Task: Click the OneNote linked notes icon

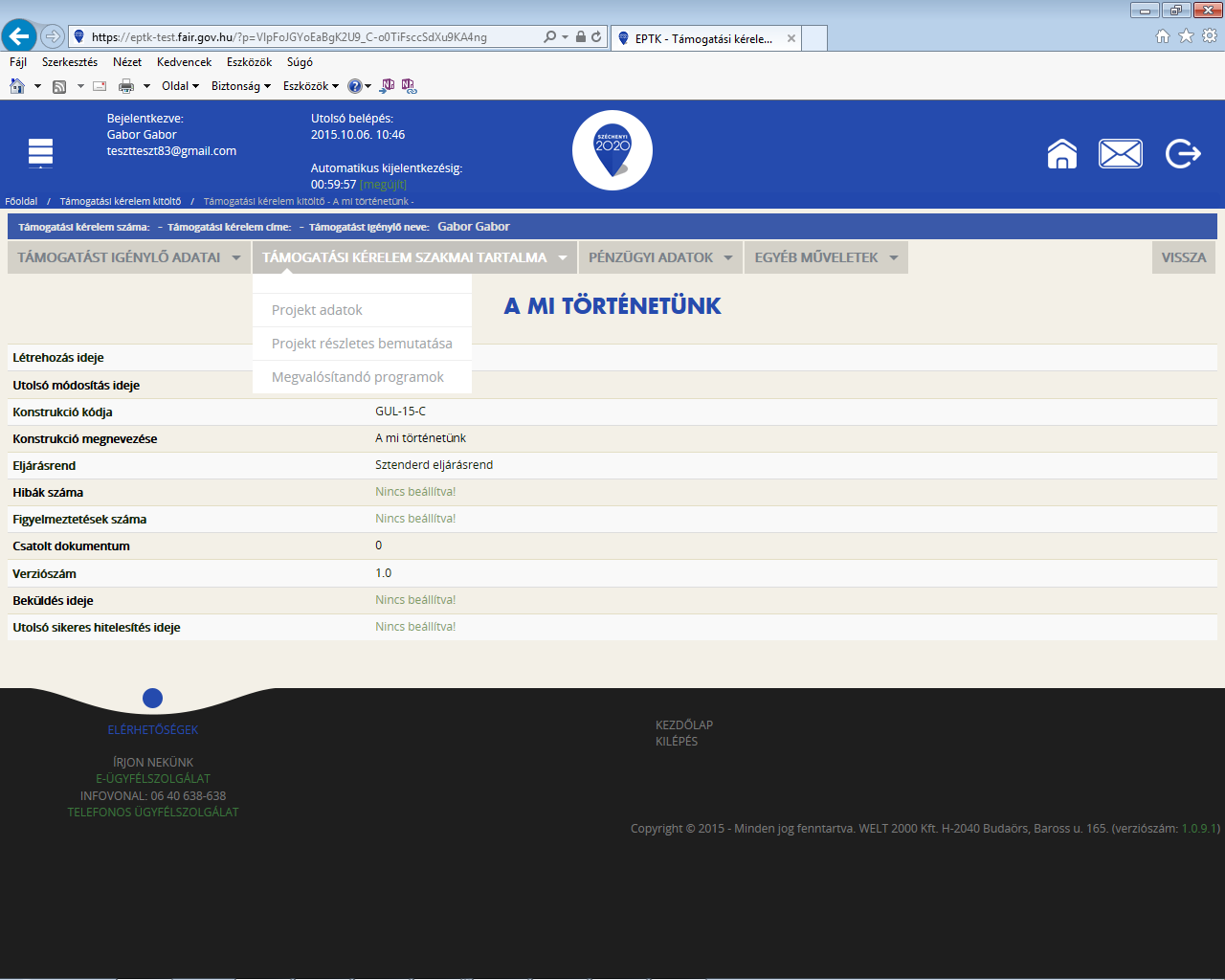Action: (x=409, y=86)
